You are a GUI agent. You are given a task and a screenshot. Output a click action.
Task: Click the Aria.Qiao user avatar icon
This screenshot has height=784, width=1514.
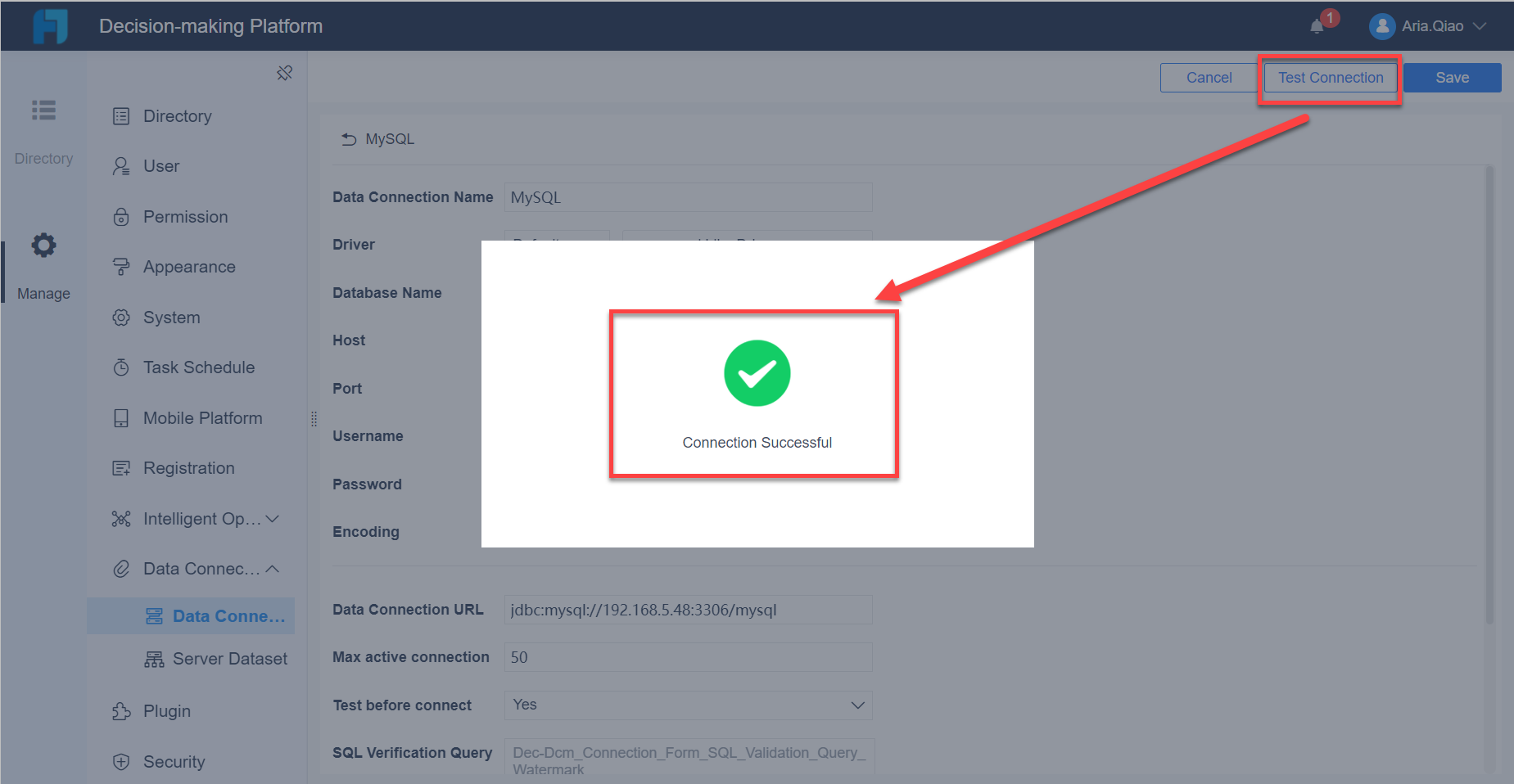[1382, 26]
